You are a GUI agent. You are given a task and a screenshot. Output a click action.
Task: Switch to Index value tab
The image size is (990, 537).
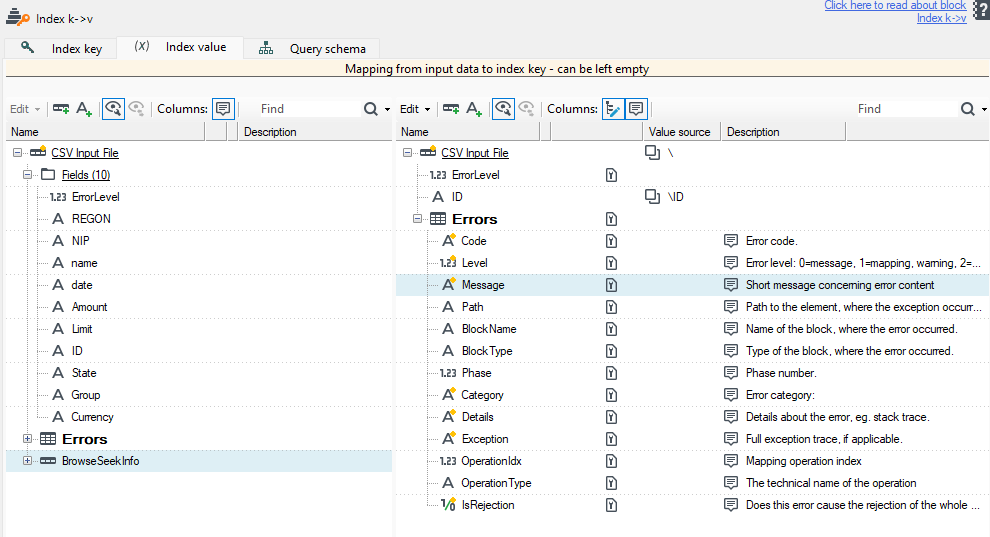[181, 47]
